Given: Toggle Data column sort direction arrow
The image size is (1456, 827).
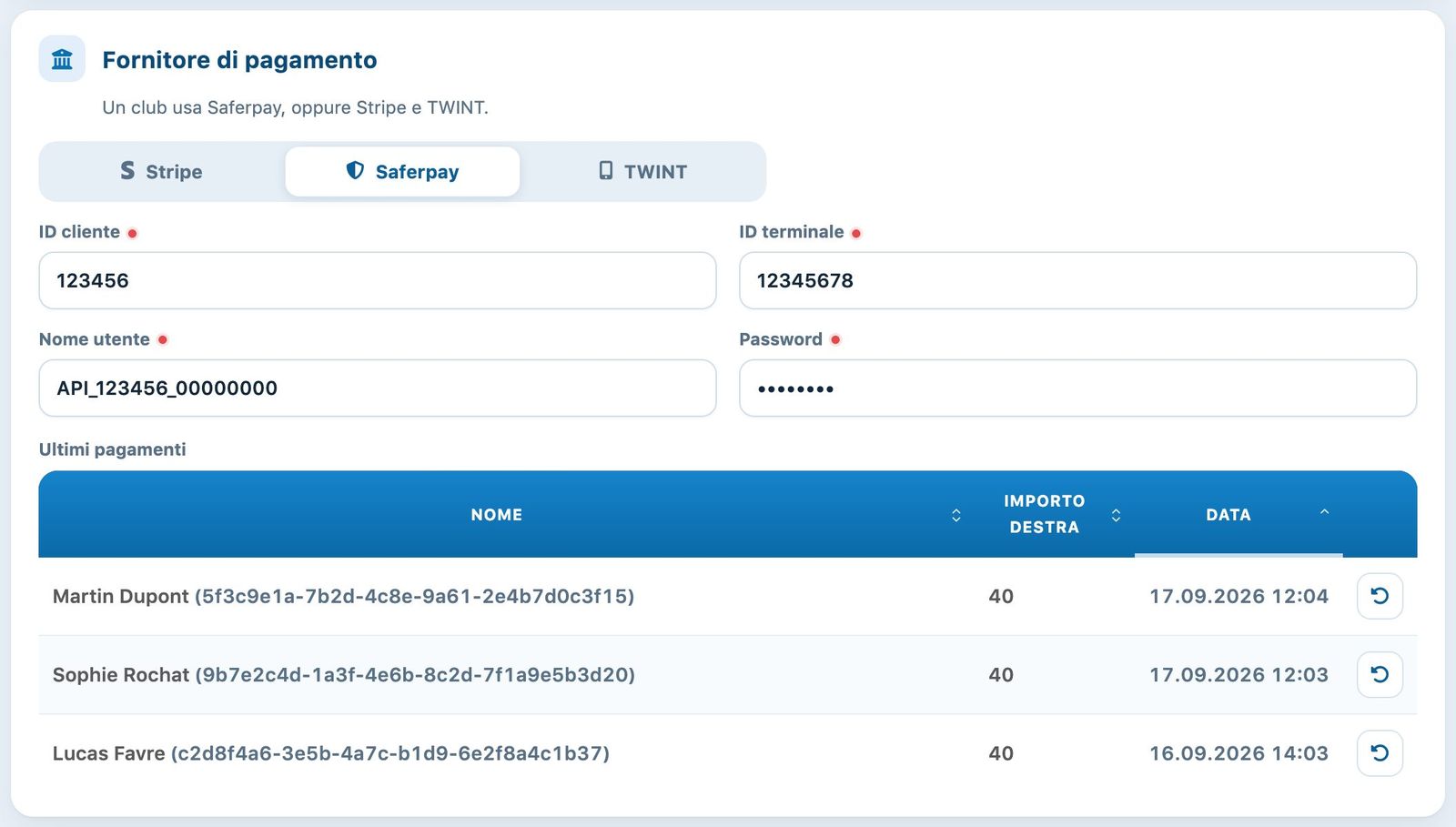Looking at the screenshot, I should 1324,512.
